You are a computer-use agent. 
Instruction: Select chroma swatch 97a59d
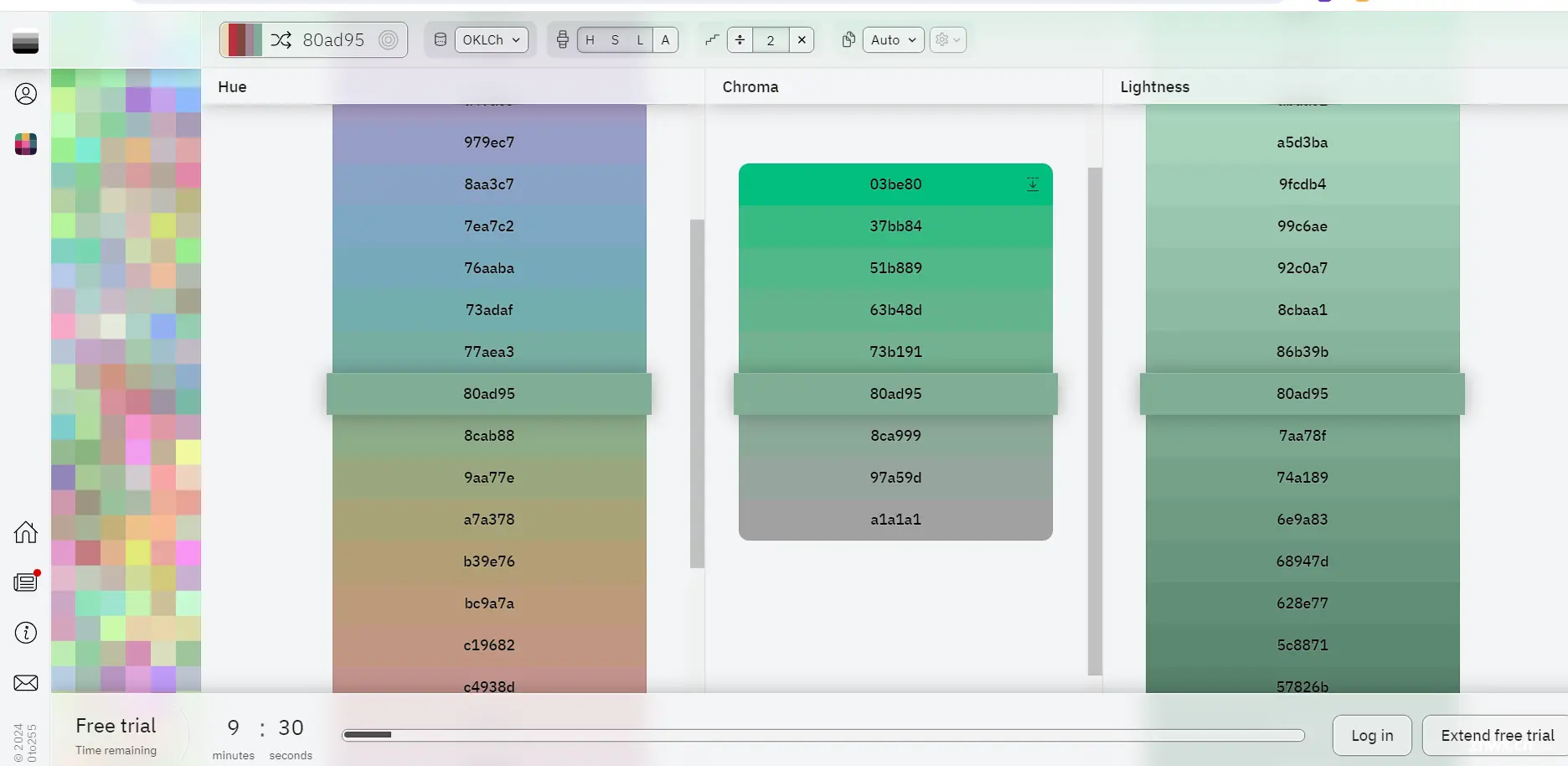point(895,478)
